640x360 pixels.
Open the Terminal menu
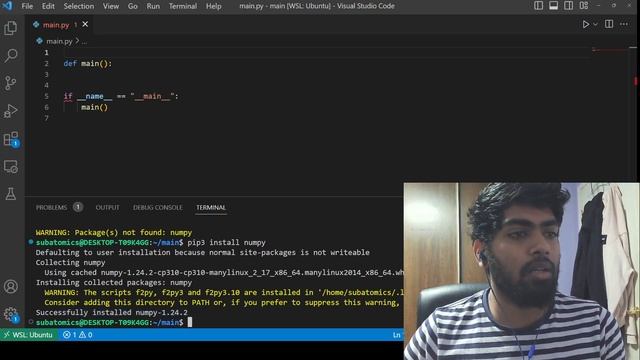click(x=183, y=6)
